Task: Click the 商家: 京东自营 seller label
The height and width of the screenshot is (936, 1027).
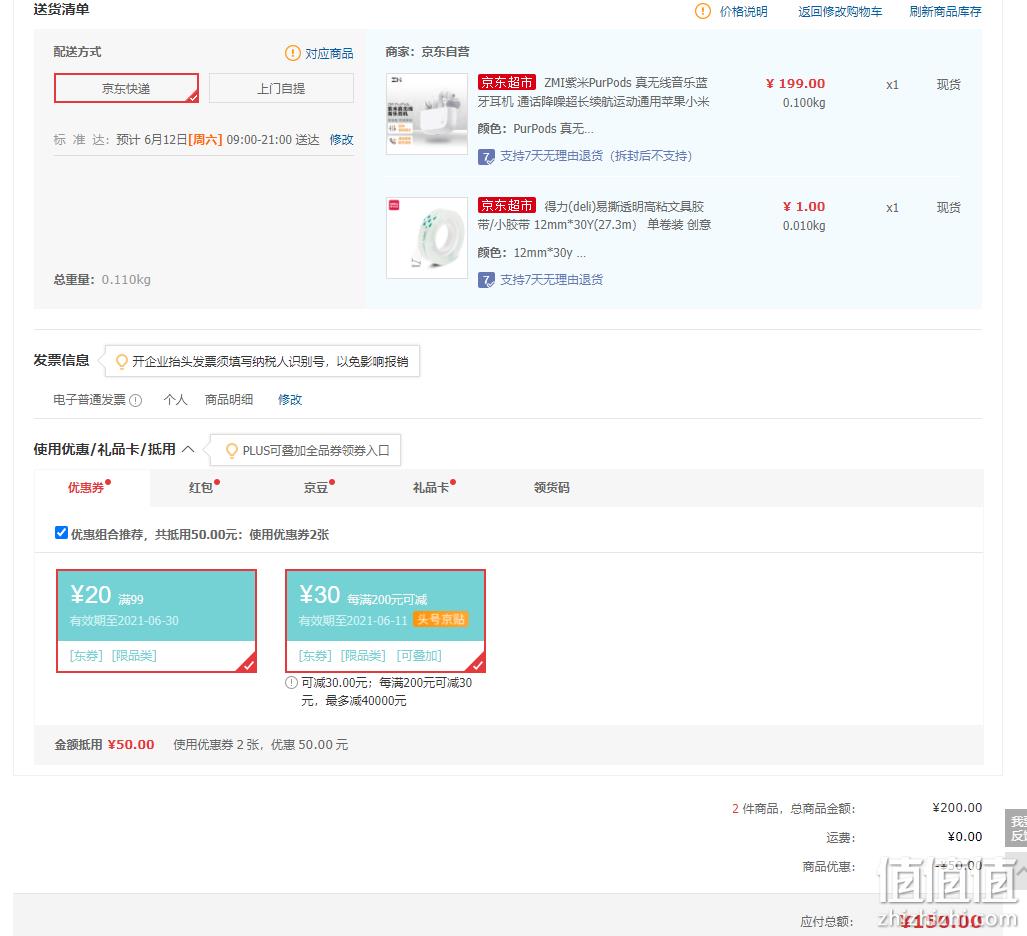Action: click(428, 52)
